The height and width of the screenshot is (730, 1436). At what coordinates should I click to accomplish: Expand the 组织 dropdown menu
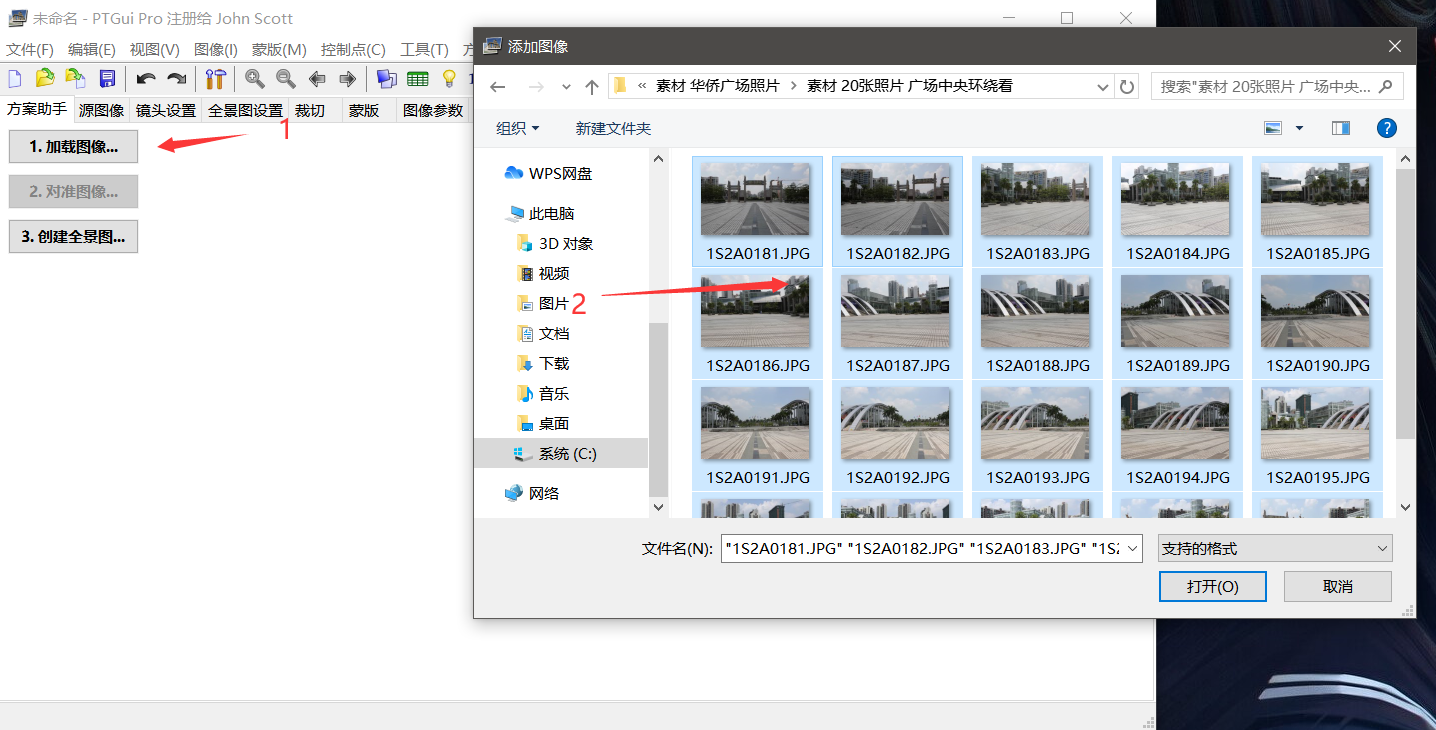coord(516,128)
